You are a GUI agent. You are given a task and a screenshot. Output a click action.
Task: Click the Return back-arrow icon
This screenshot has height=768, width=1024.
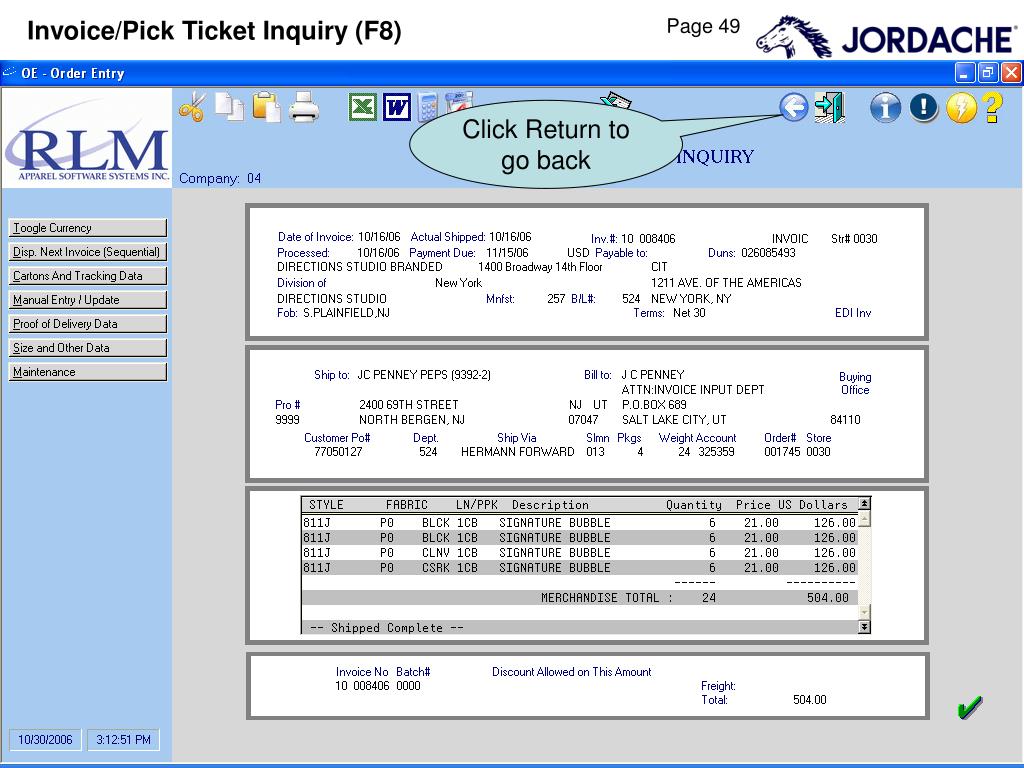click(x=793, y=107)
